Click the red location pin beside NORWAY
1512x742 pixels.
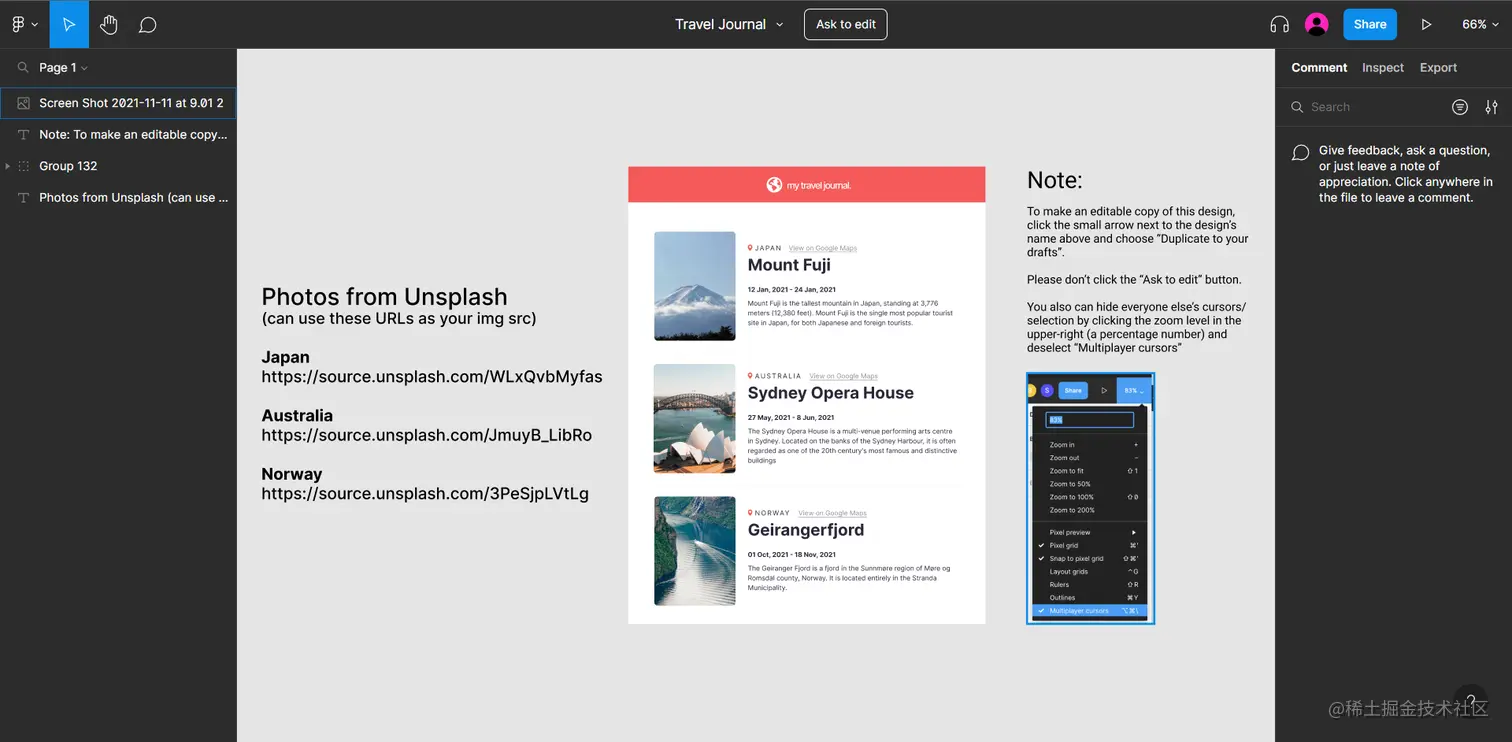tap(750, 513)
